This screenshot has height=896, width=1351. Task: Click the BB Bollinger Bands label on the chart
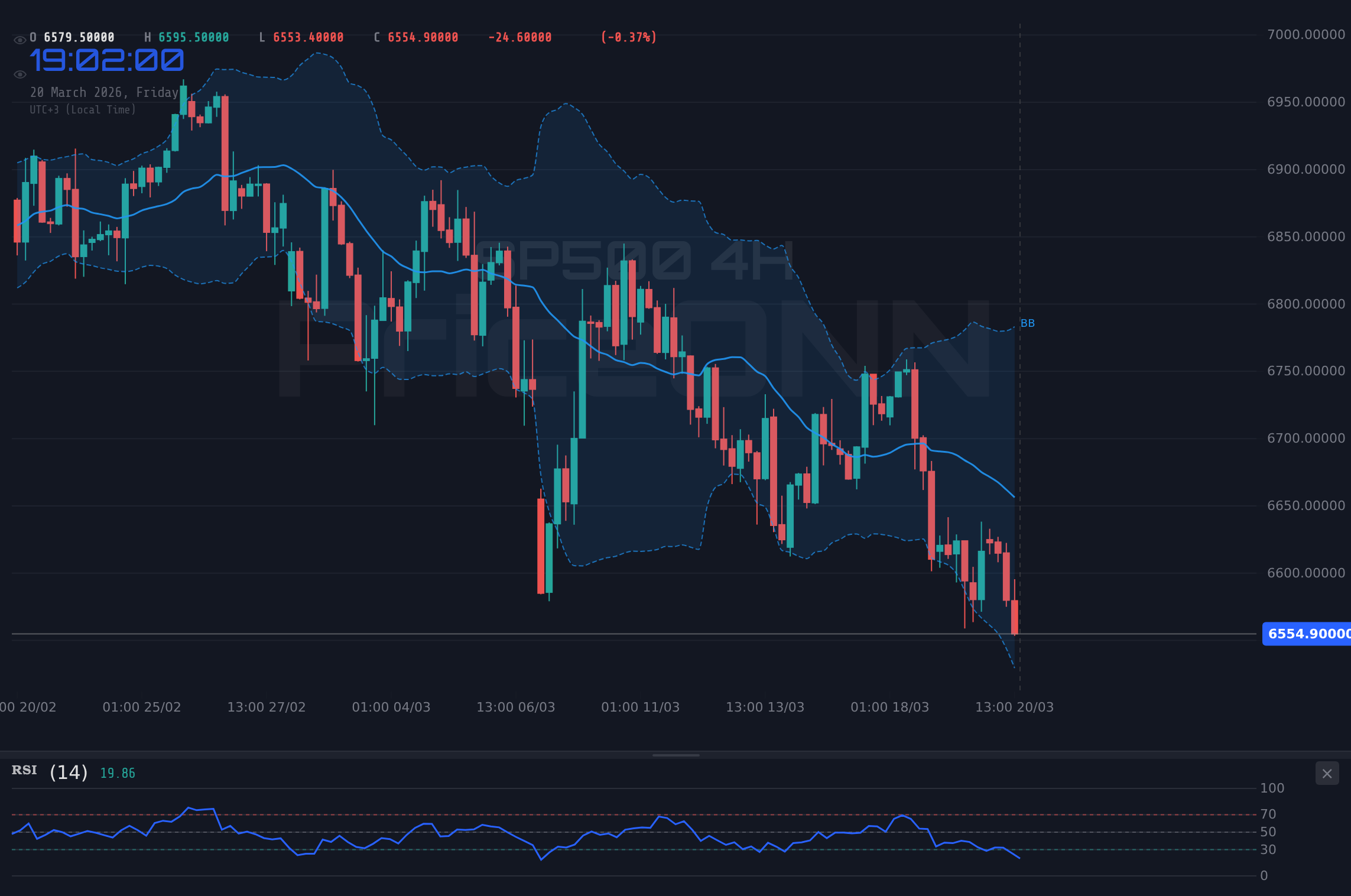click(x=1027, y=323)
